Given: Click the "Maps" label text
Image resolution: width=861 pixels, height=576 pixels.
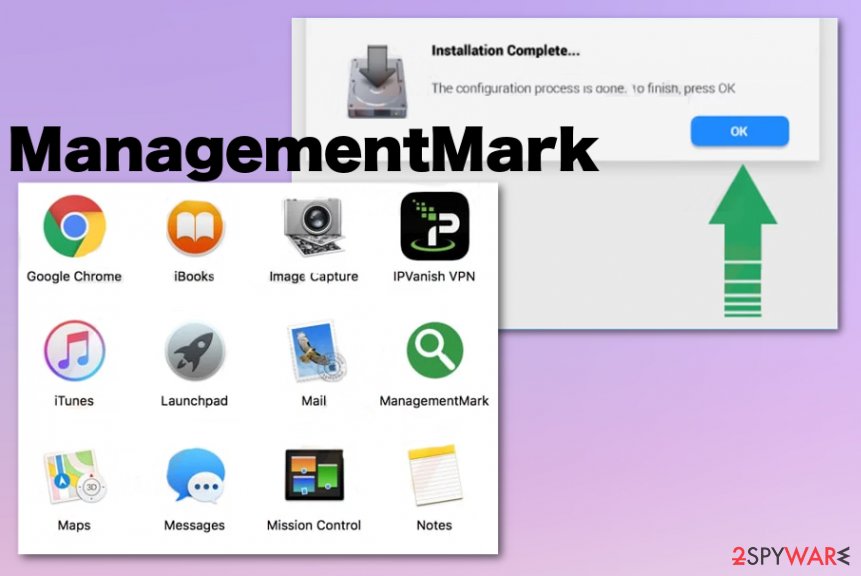Looking at the screenshot, I should [74, 525].
